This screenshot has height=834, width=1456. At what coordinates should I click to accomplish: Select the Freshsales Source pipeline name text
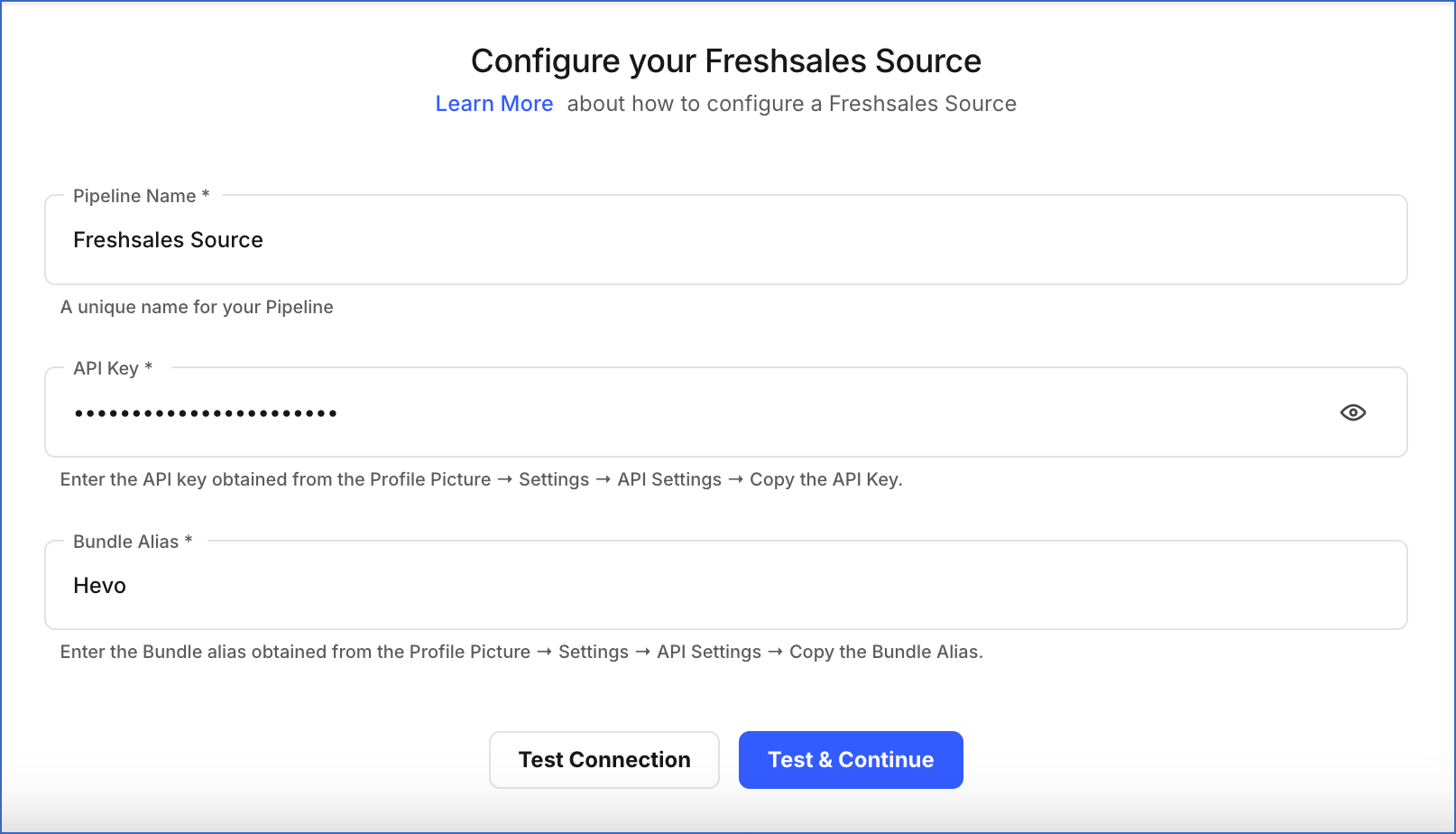click(168, 239)
